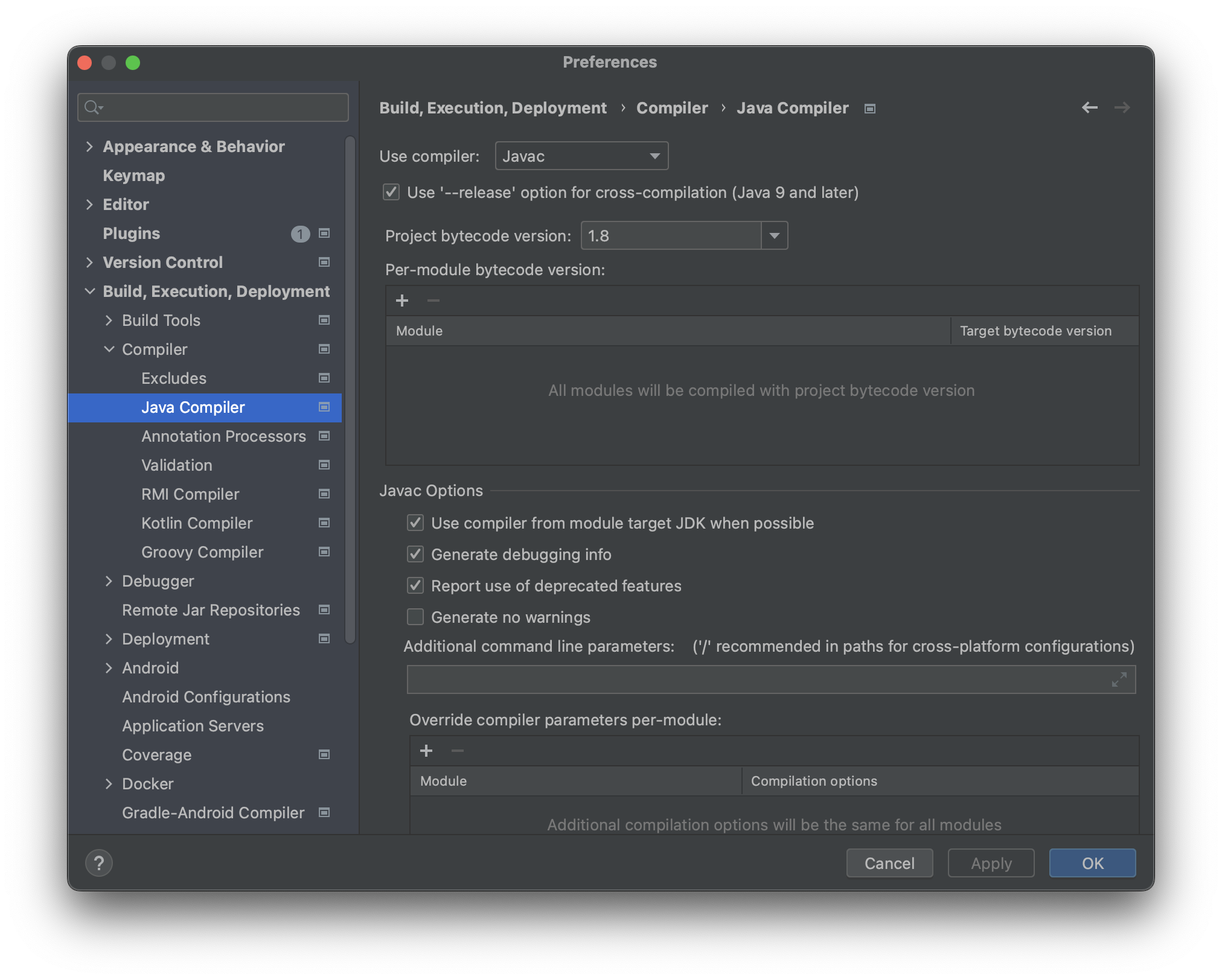The width and height of the screenshot is (1222, 980).
Task: Open the Kotlin Compiler settings page
Action: (197, 523)
